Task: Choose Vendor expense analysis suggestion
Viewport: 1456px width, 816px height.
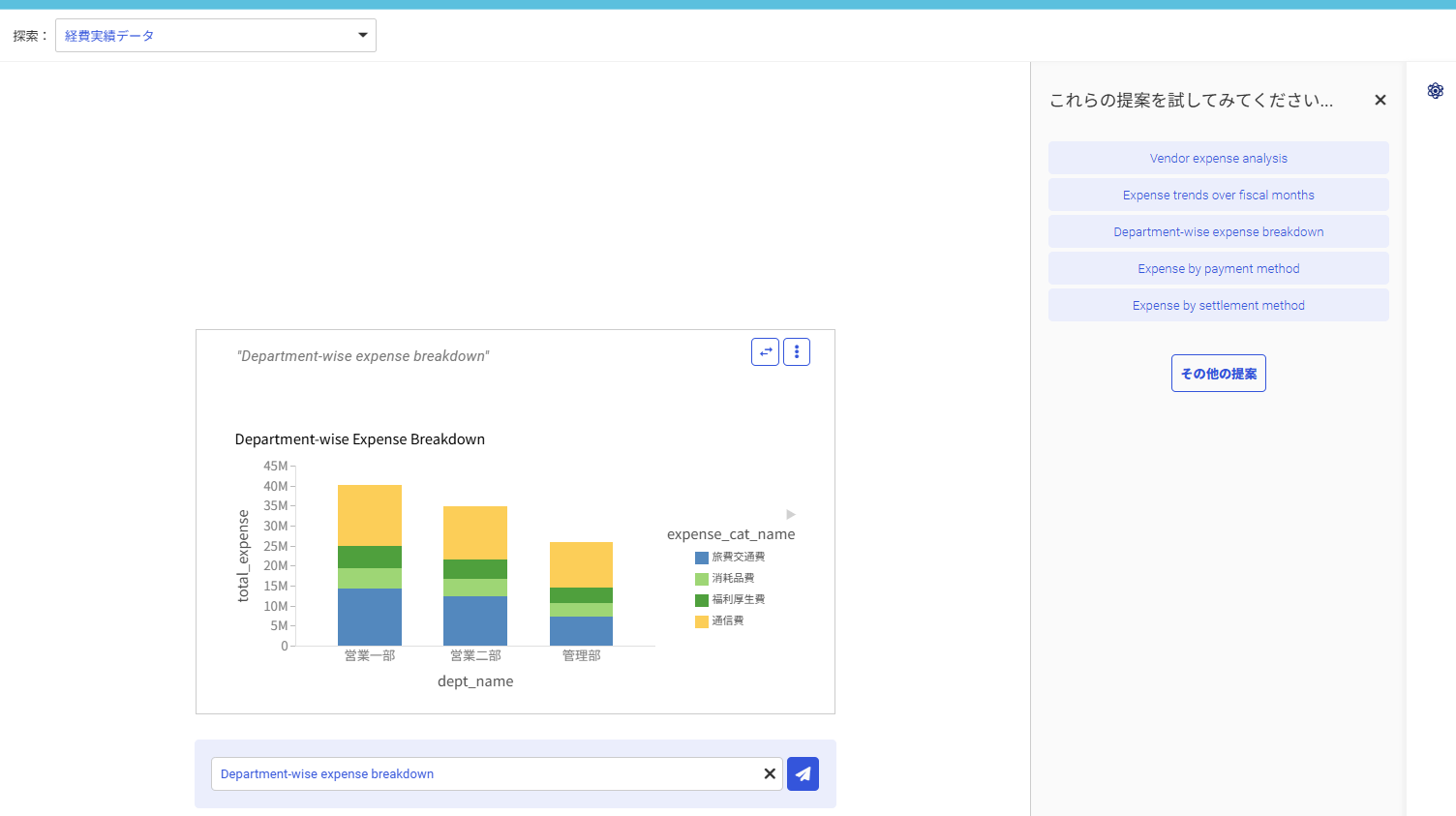Action: [1218, 158]
